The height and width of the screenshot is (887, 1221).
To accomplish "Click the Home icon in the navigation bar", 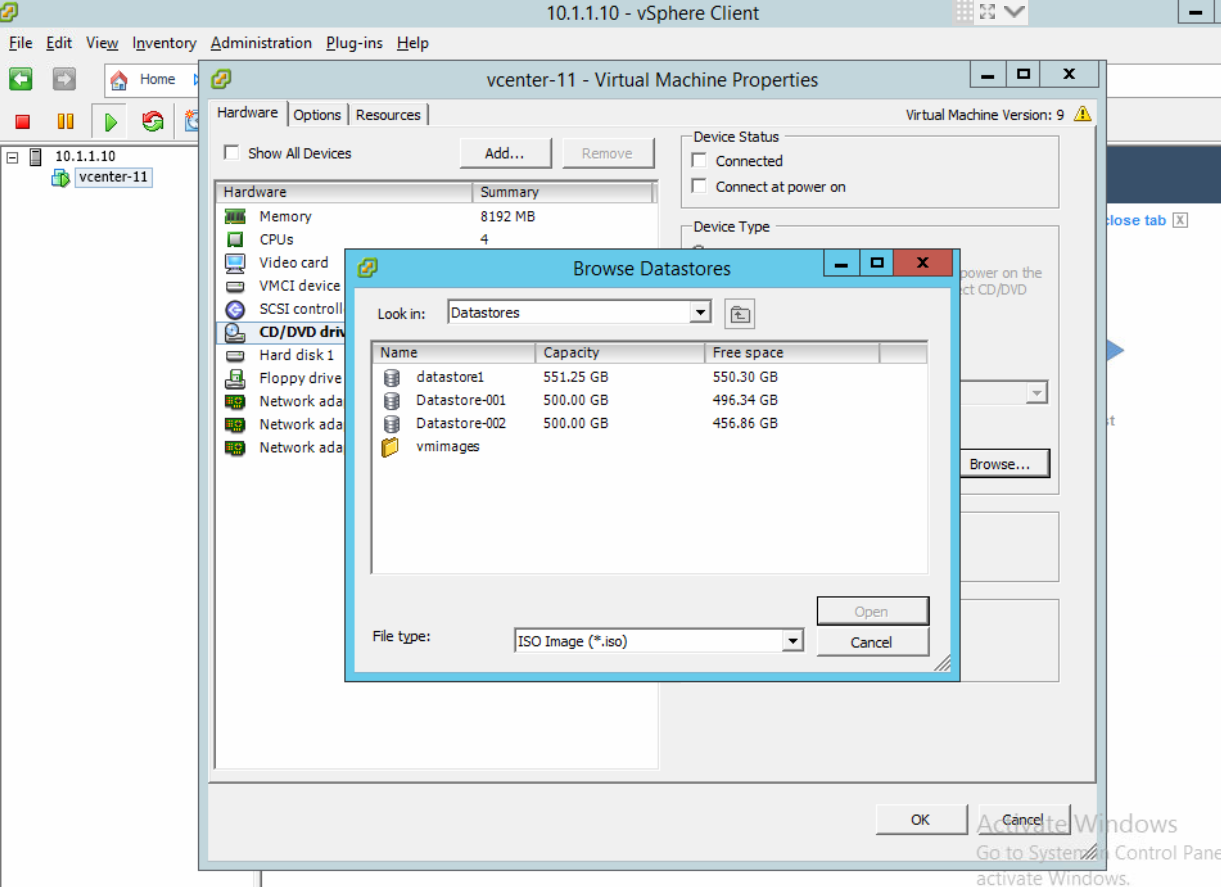I will tap(120, 80).
